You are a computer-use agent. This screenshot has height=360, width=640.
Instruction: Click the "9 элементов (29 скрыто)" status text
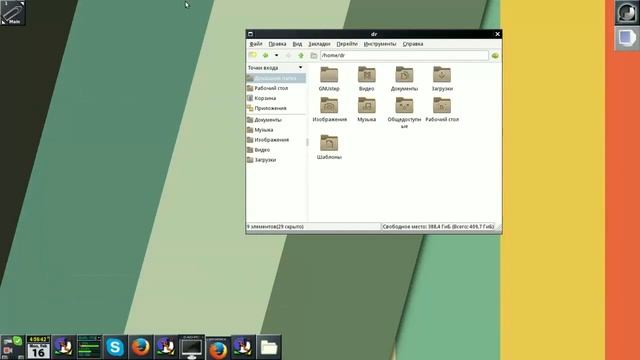275,227
